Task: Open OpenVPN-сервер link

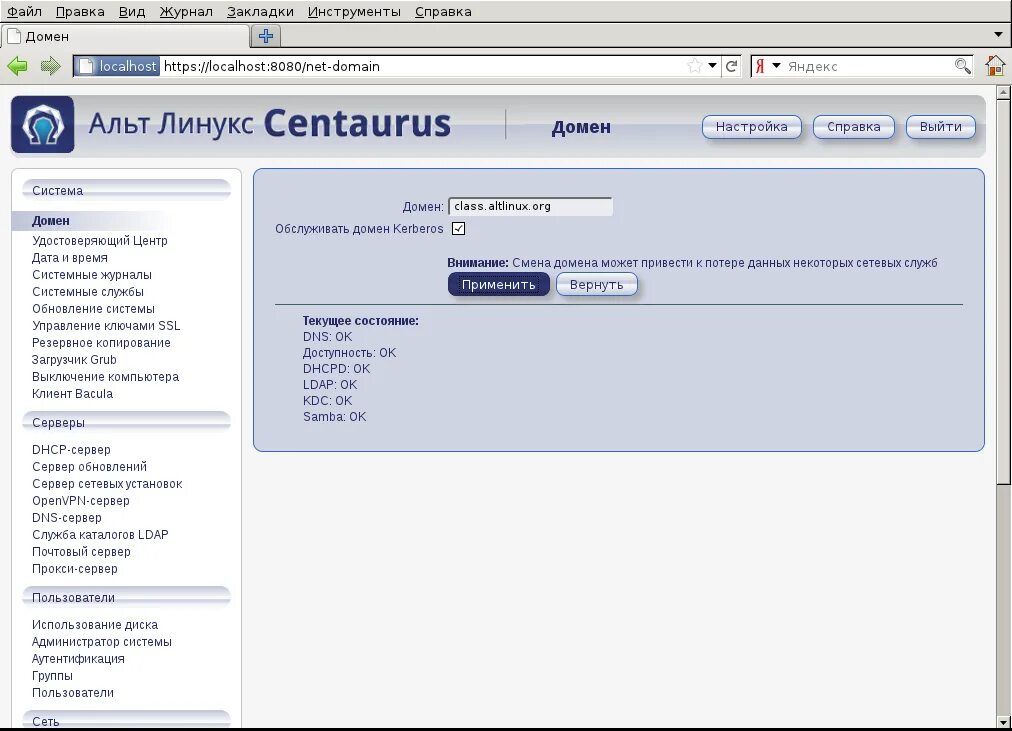Action: [x=81, y=501]
